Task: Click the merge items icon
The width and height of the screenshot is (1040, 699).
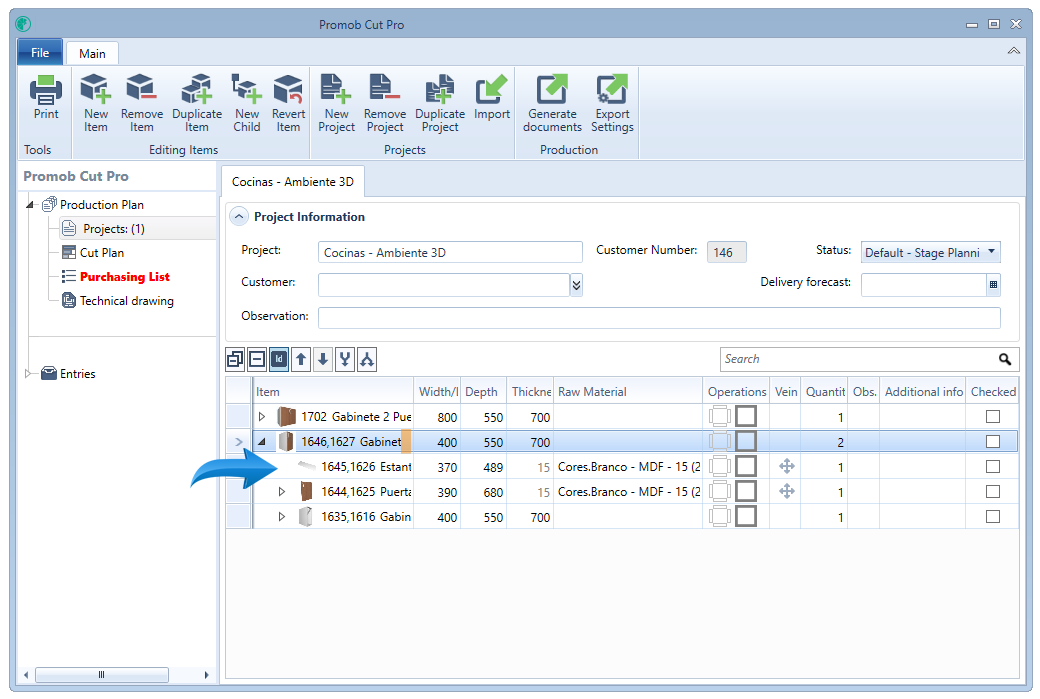Action: [x=345, y=359]
